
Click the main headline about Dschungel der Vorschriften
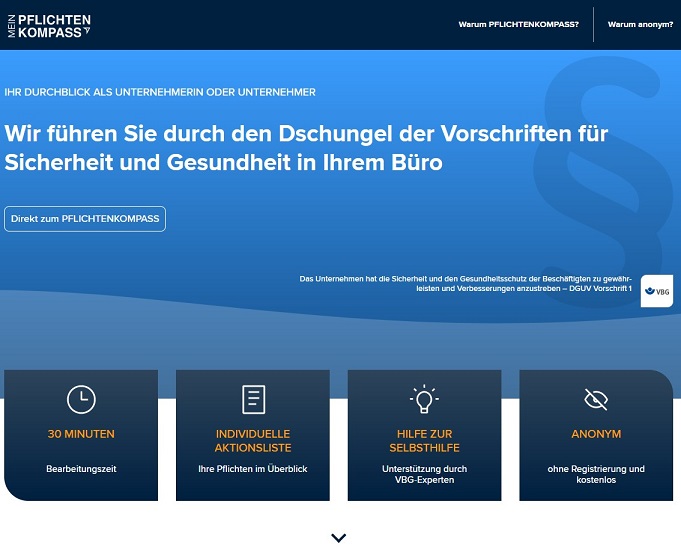click(306, 148)
